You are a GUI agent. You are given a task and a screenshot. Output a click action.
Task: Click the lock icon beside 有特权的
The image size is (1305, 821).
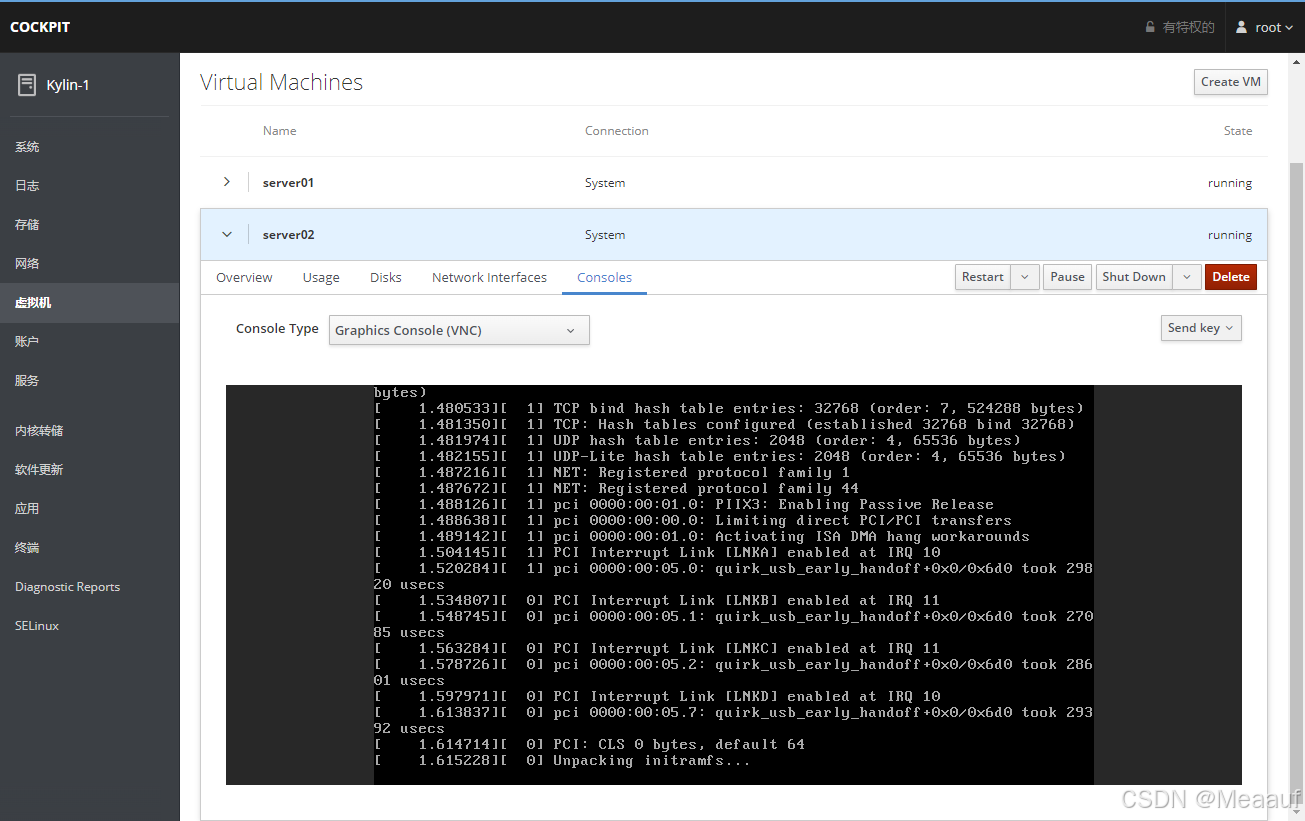pos(1150,27)
